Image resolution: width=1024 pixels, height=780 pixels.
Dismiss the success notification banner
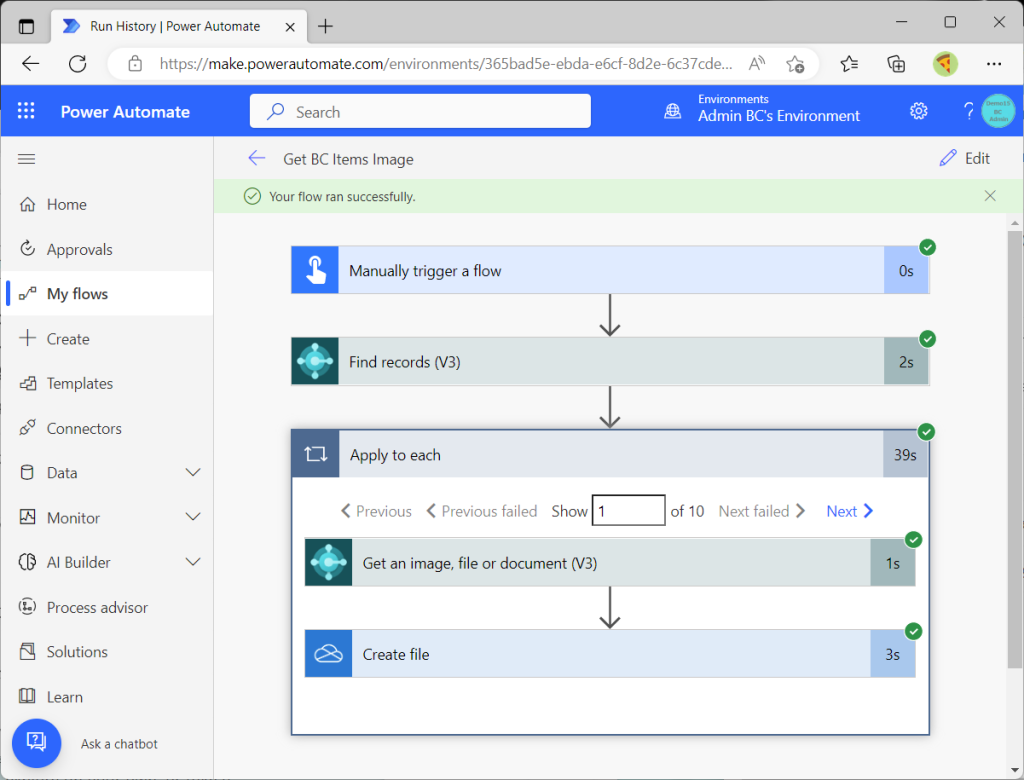point(989,196)
